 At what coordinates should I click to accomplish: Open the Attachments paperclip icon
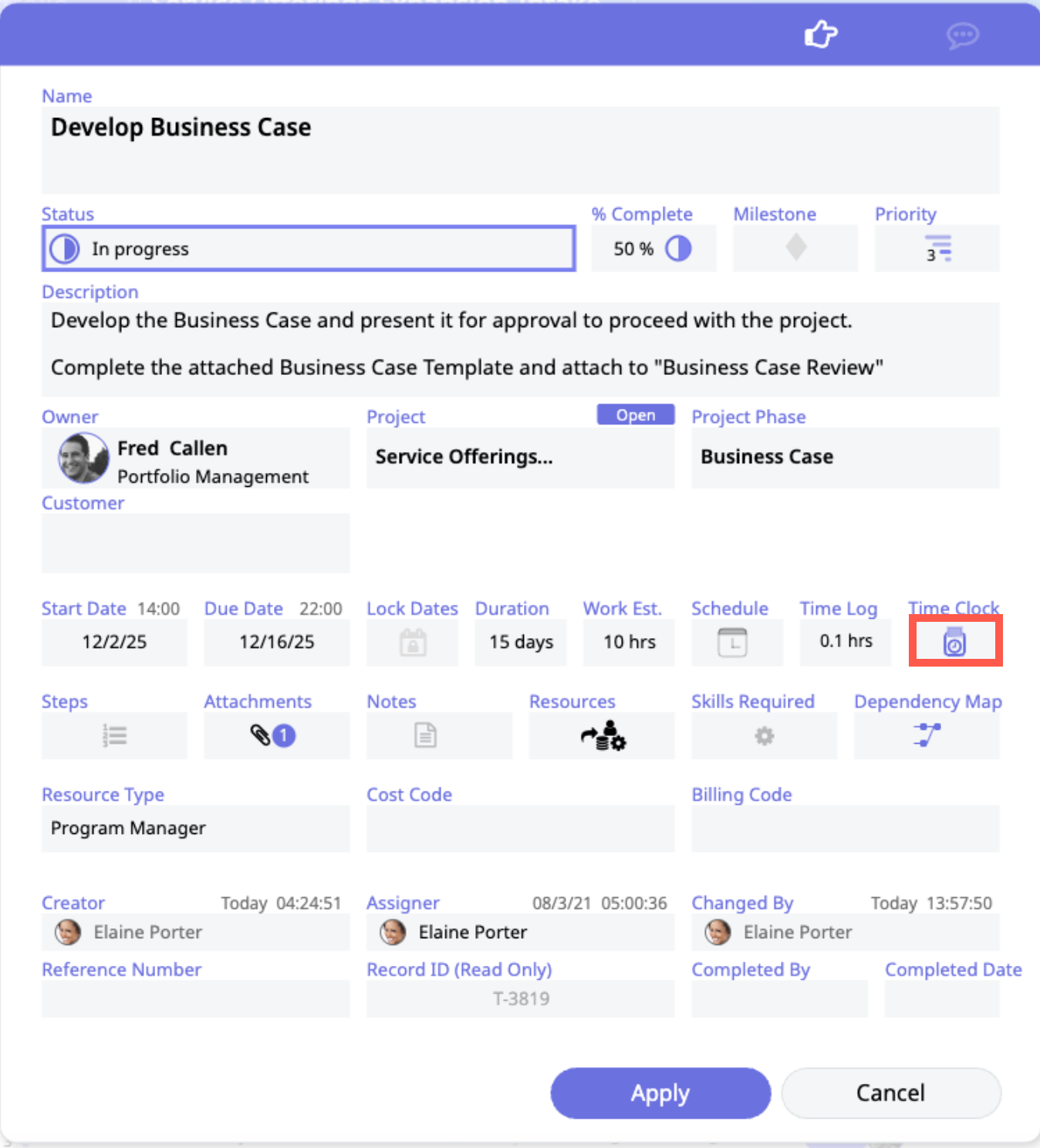[273, 736]
